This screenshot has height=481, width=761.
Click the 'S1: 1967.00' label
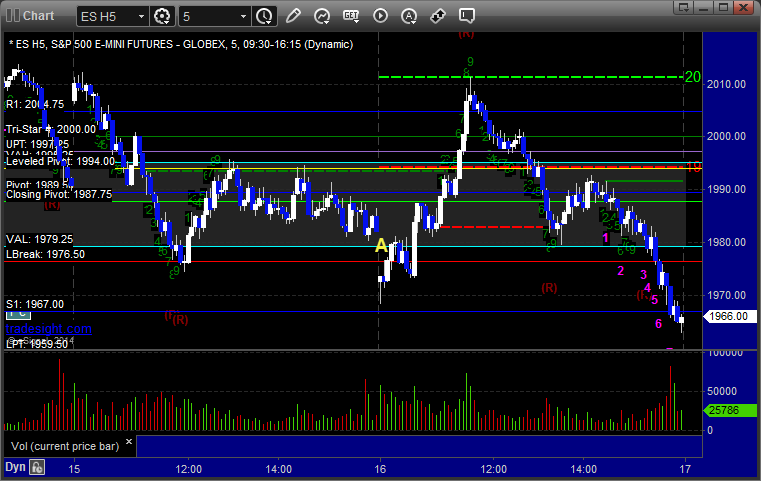point(35,304)
